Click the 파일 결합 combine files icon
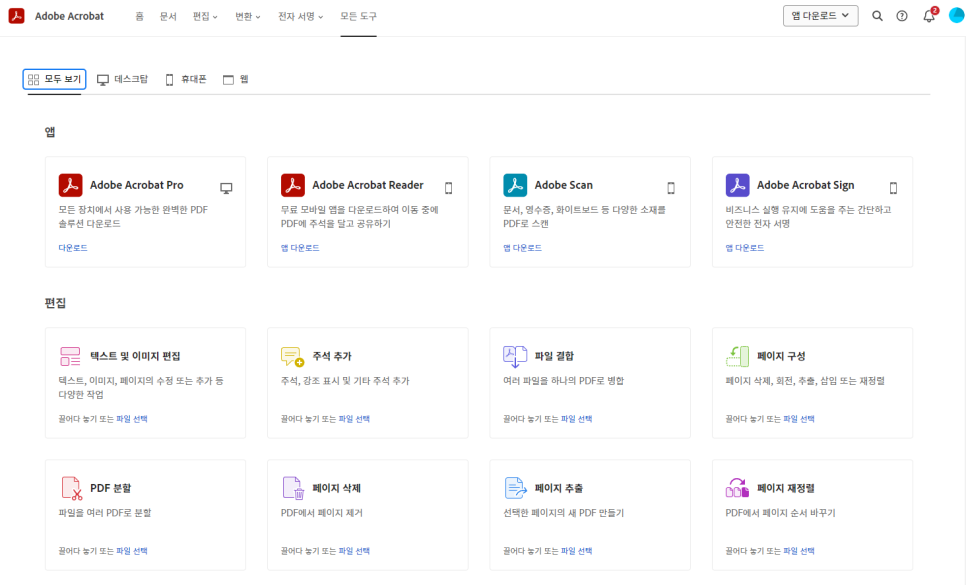 point(515,357)
